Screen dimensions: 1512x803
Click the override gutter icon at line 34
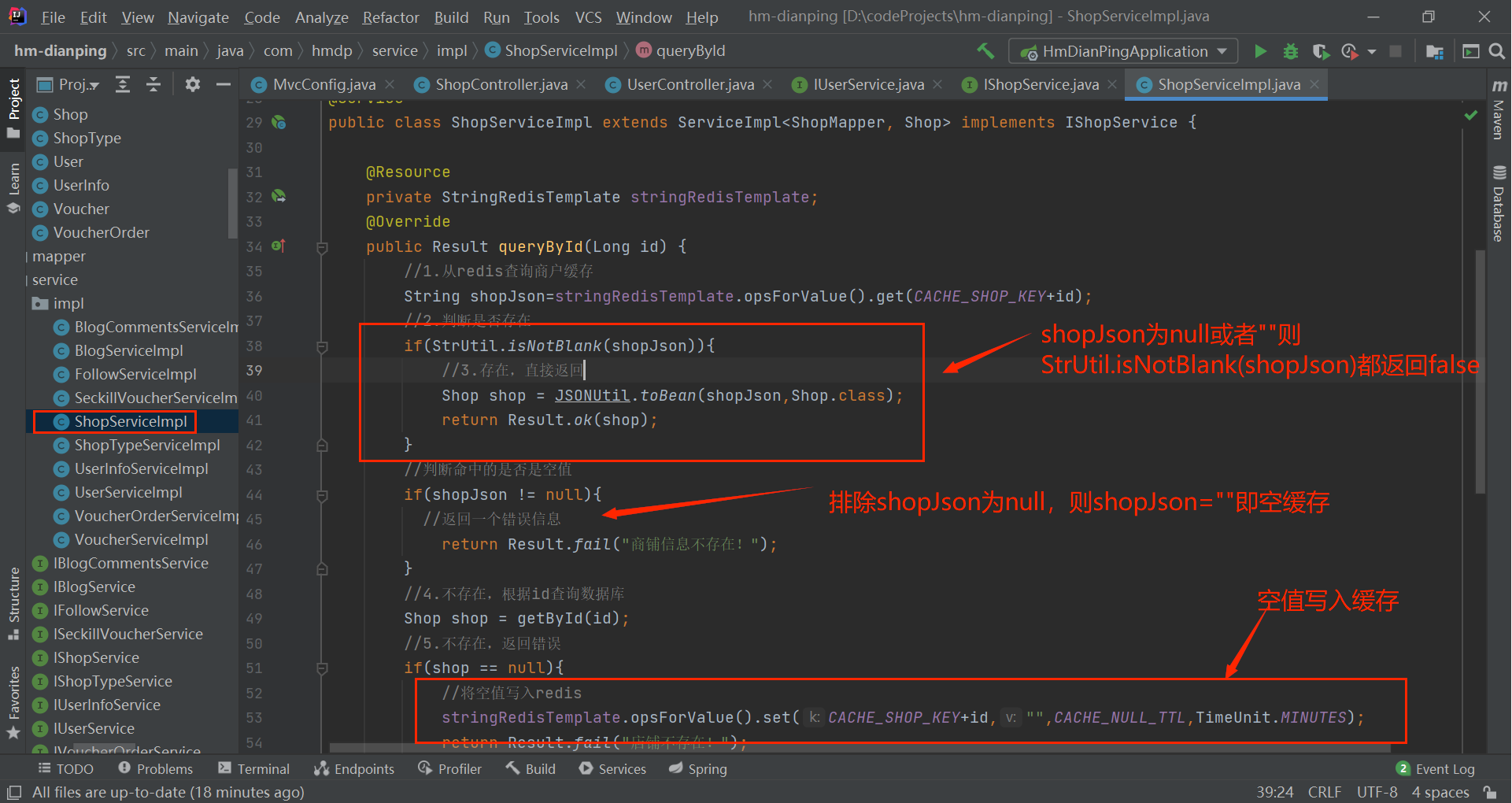click(279, 246)
